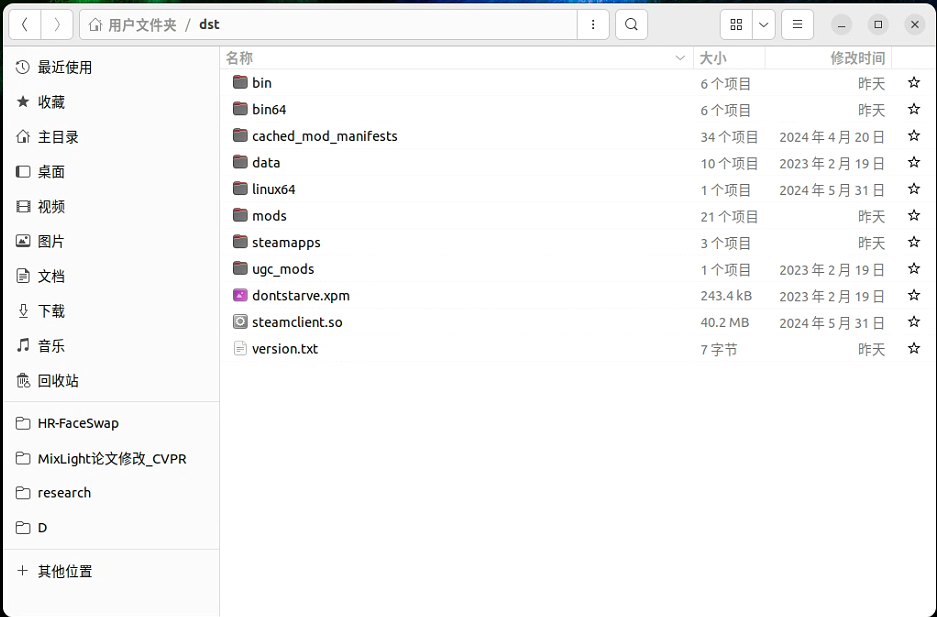Select the ugc_mods folder icon
937x617 pixels.
pos(240,268)
